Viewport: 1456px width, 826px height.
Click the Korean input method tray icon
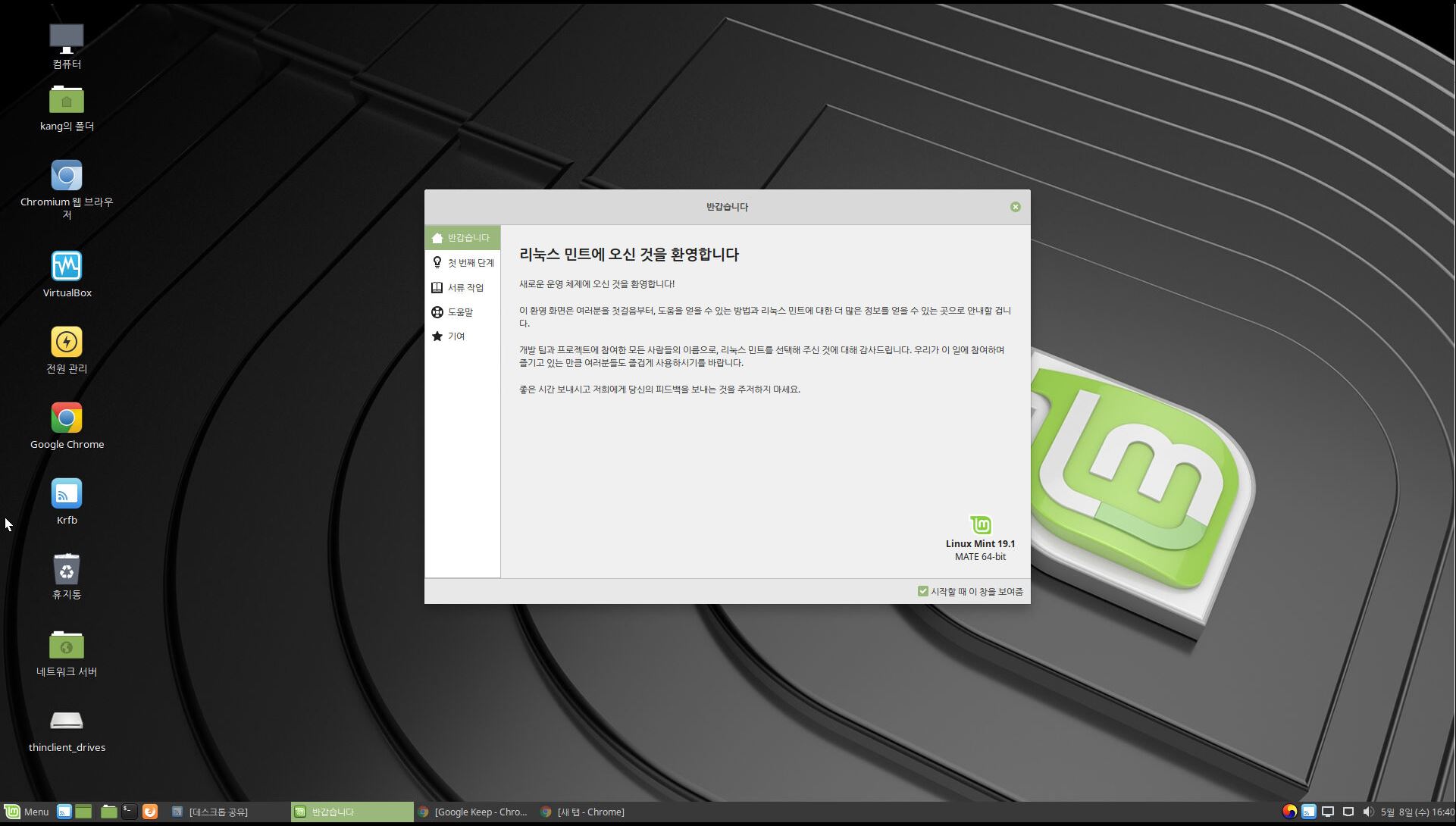pos(1289,812)
